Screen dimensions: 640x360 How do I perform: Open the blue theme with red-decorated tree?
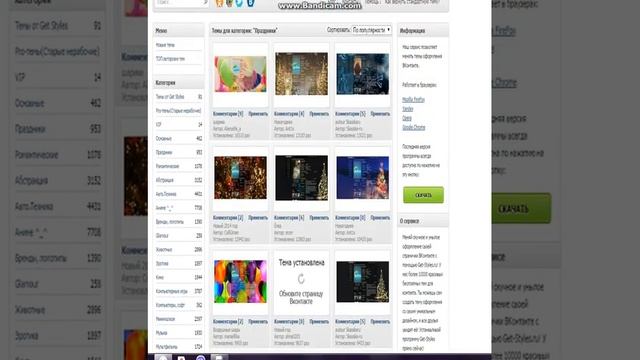[x=362, y=178]
